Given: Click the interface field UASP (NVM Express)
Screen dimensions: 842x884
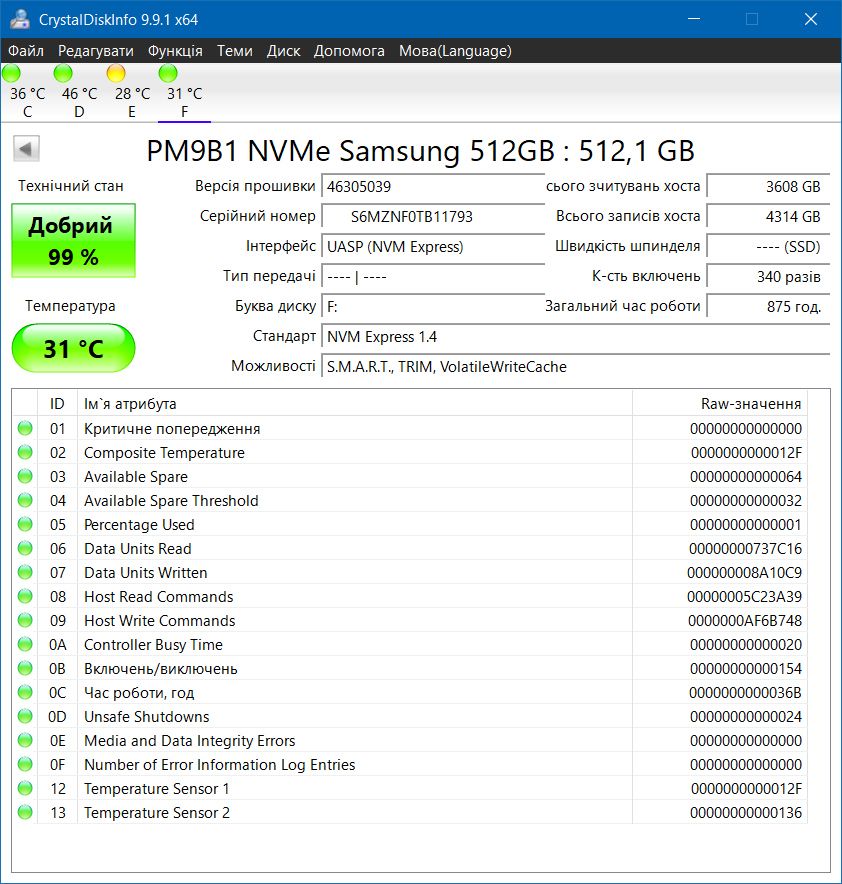Looking at the screenshot, I should (433, 246).
